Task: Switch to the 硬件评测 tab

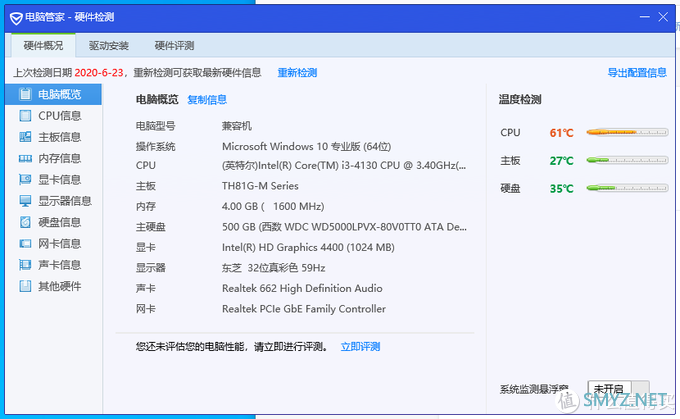Action: tap(174, 46)
